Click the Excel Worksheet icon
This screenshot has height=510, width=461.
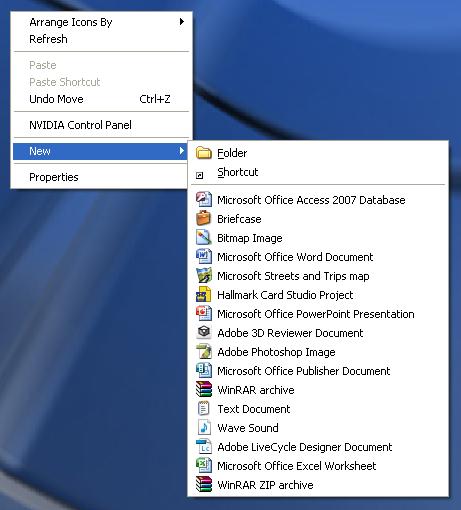pos(204,465)
